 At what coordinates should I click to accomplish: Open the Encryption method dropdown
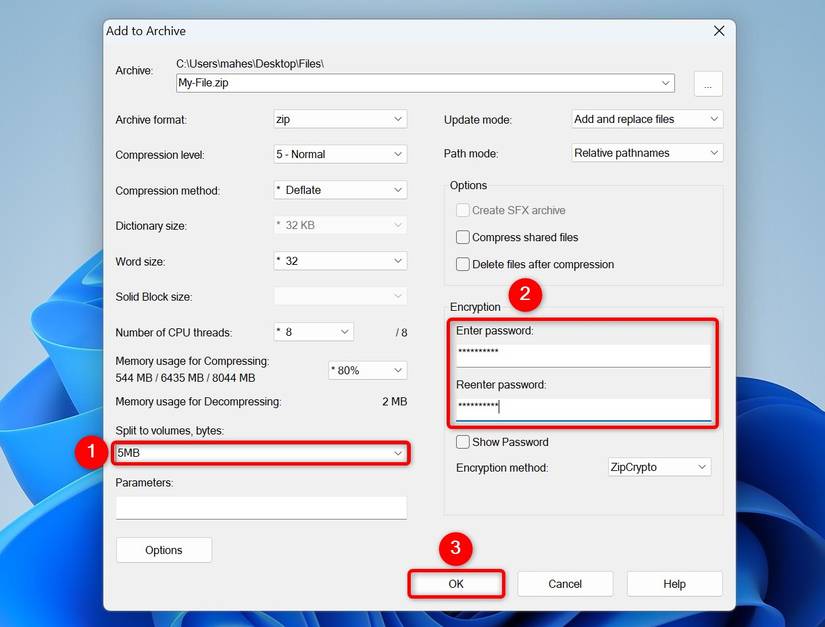tap(699, 466)
